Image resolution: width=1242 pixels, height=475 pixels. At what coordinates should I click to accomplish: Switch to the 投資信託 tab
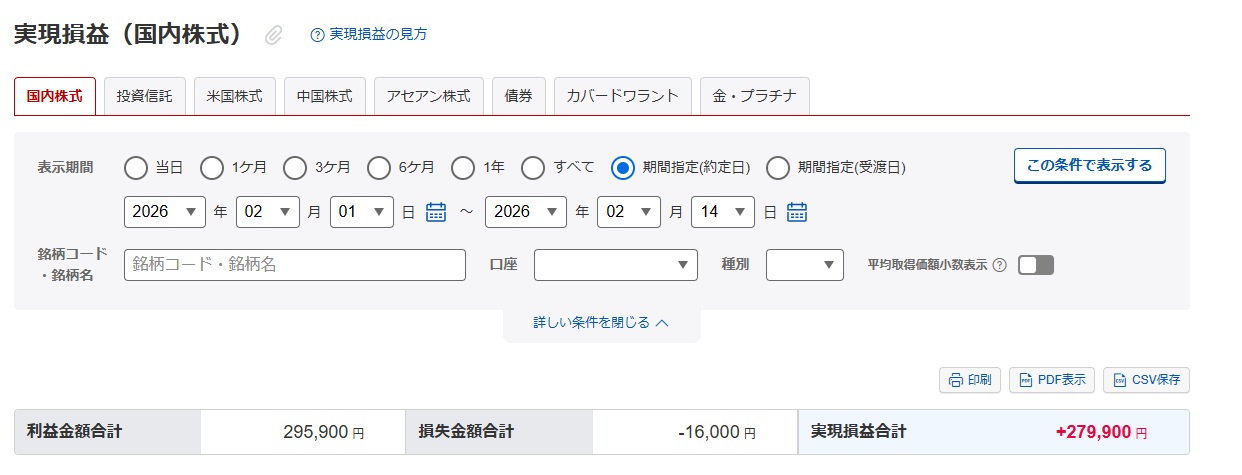point(144,97)
